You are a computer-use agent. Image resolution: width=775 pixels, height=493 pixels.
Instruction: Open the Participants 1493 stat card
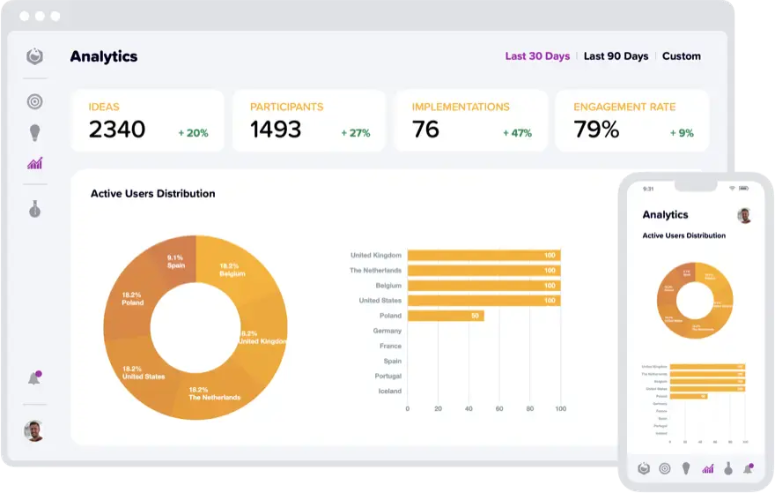(309, 121)
